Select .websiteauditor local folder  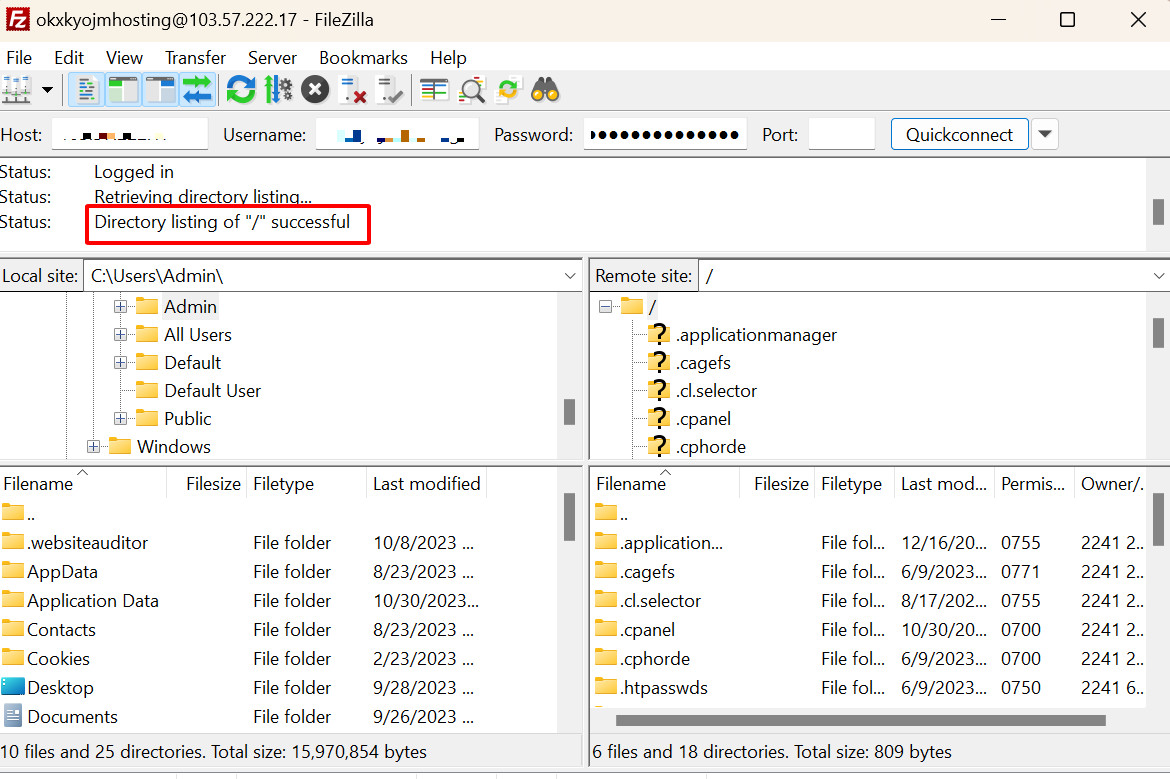[x=87, y=542]
